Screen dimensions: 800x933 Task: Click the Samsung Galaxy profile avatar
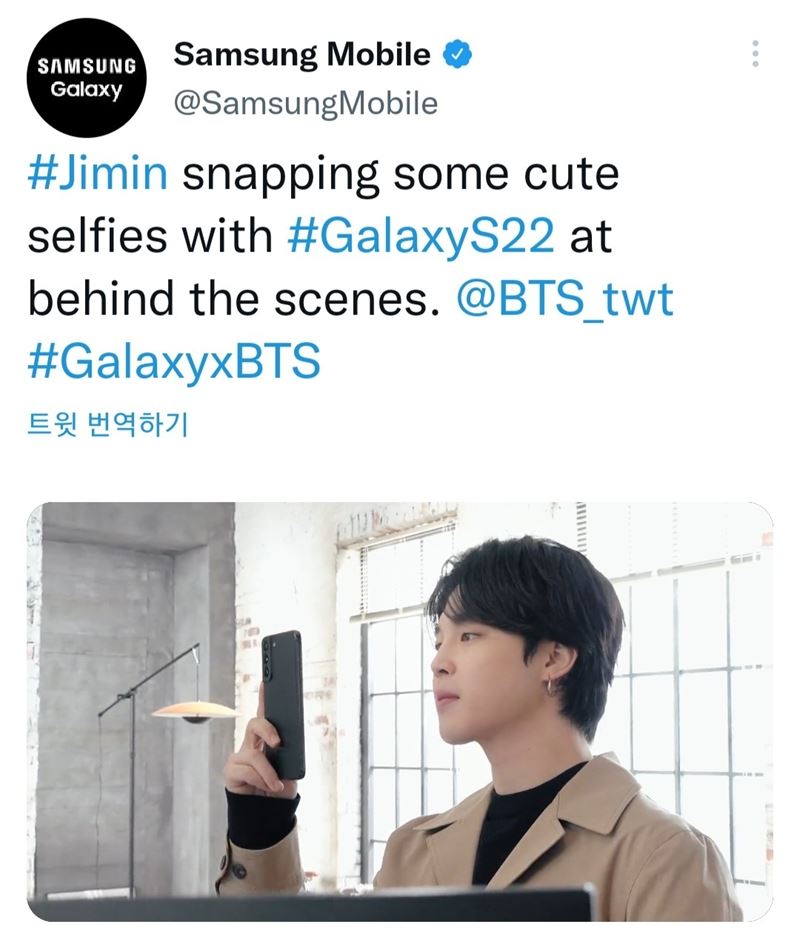point(86,78)
